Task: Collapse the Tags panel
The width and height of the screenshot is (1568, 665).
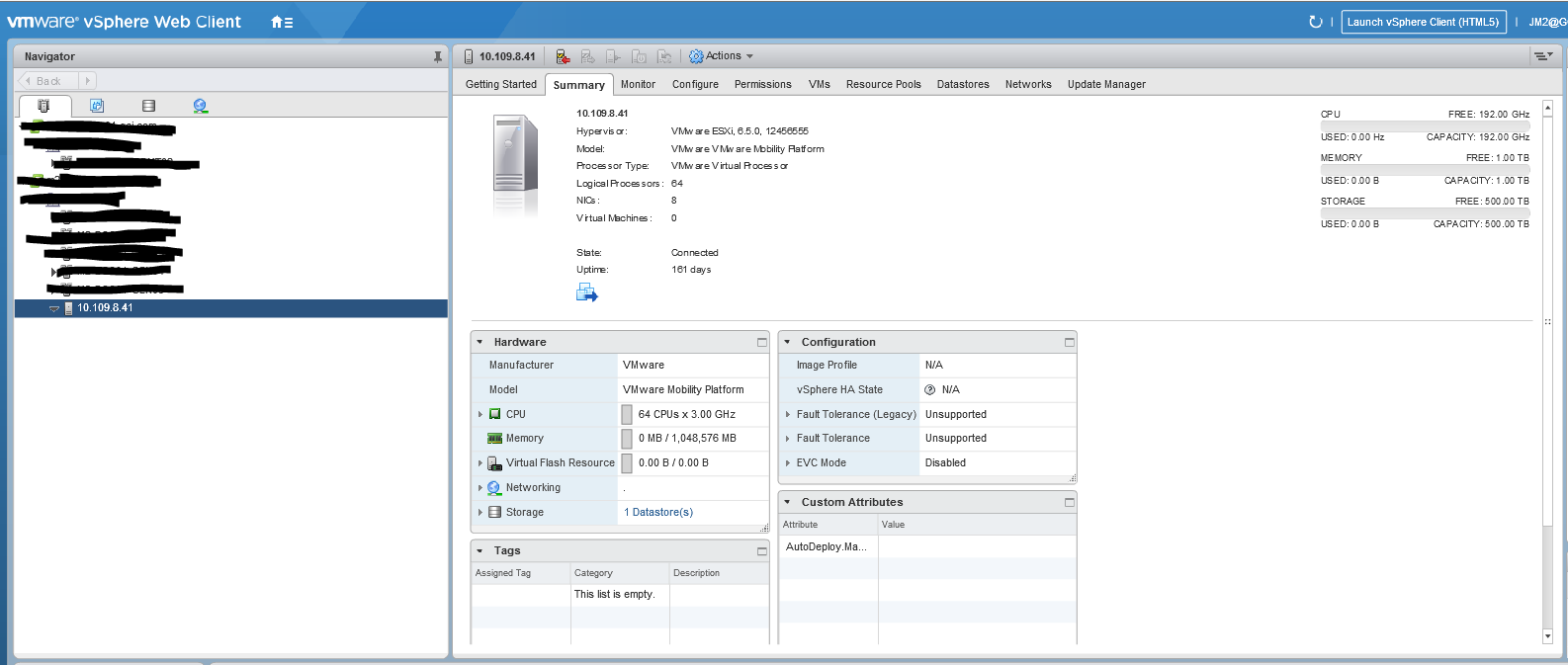Action: (x=480, y=550)
